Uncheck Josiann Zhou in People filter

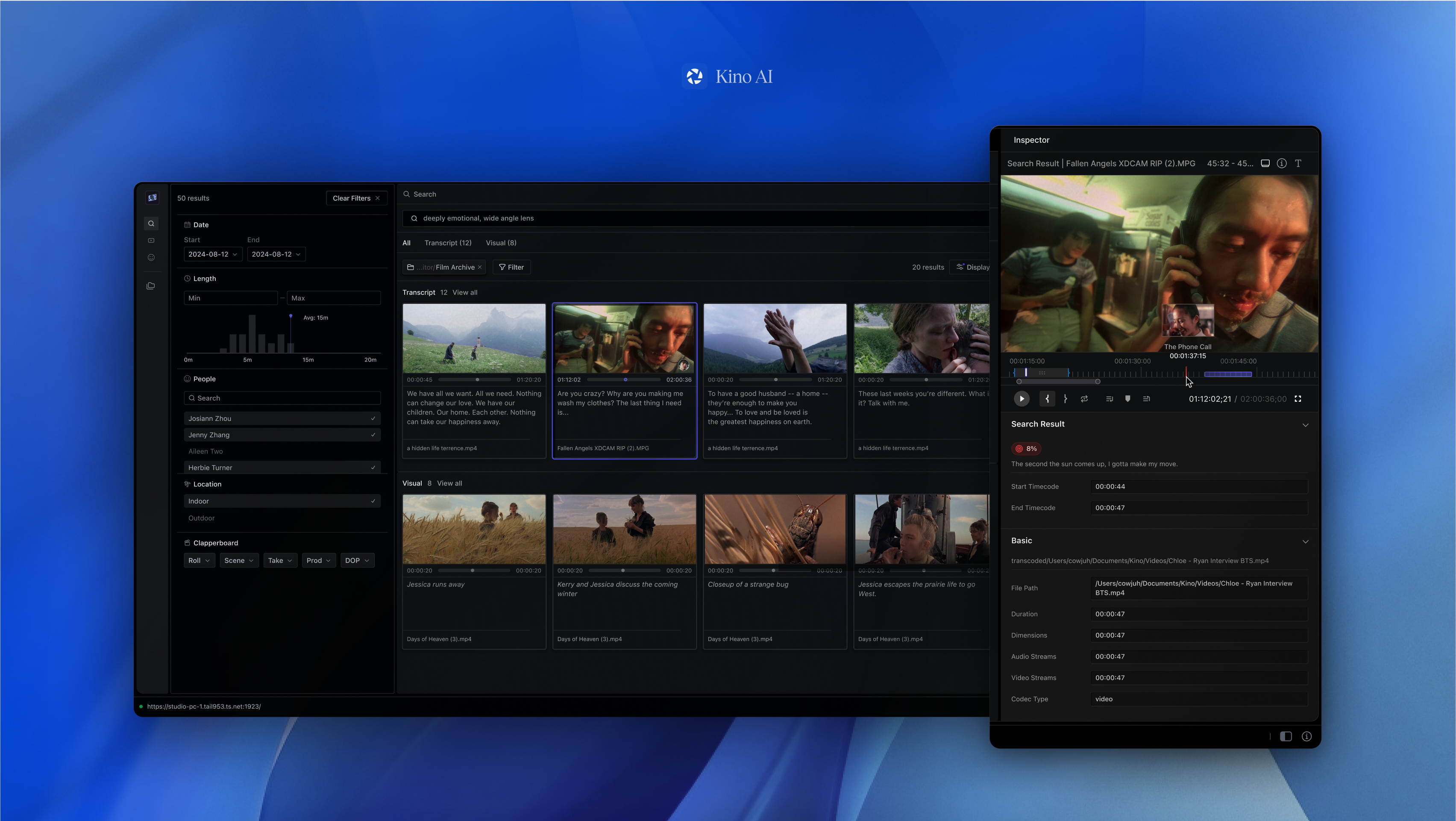pyautogui.click(x=282, y=418)
